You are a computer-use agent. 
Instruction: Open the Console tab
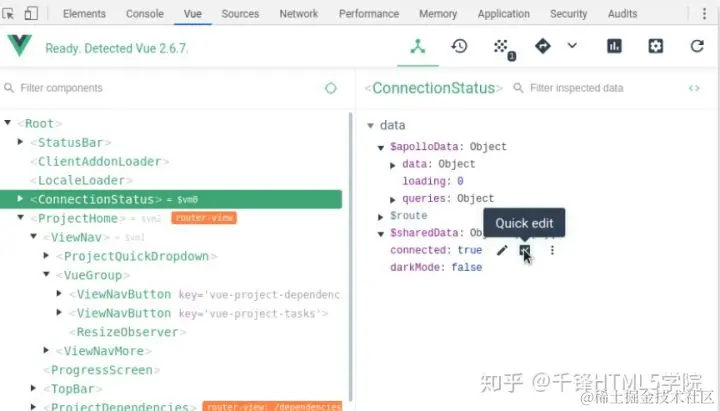coord(145,14)
